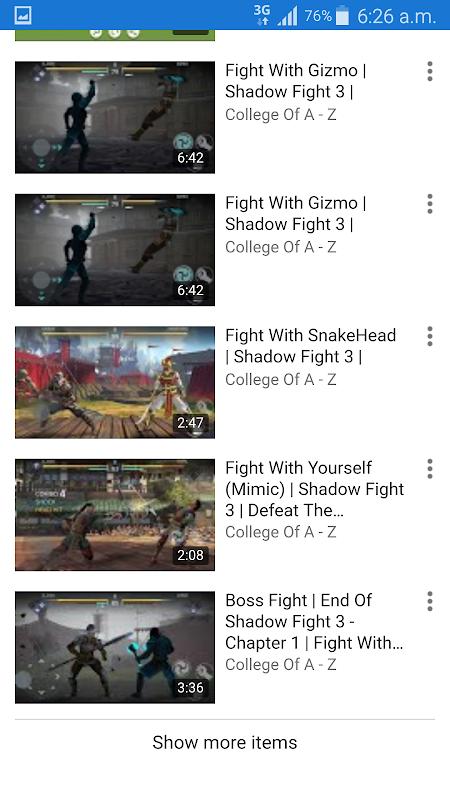Viewport: 450px width, 800px height.
Task: Open options menu for second Gizmo video
Action: (x=430, y=204)
